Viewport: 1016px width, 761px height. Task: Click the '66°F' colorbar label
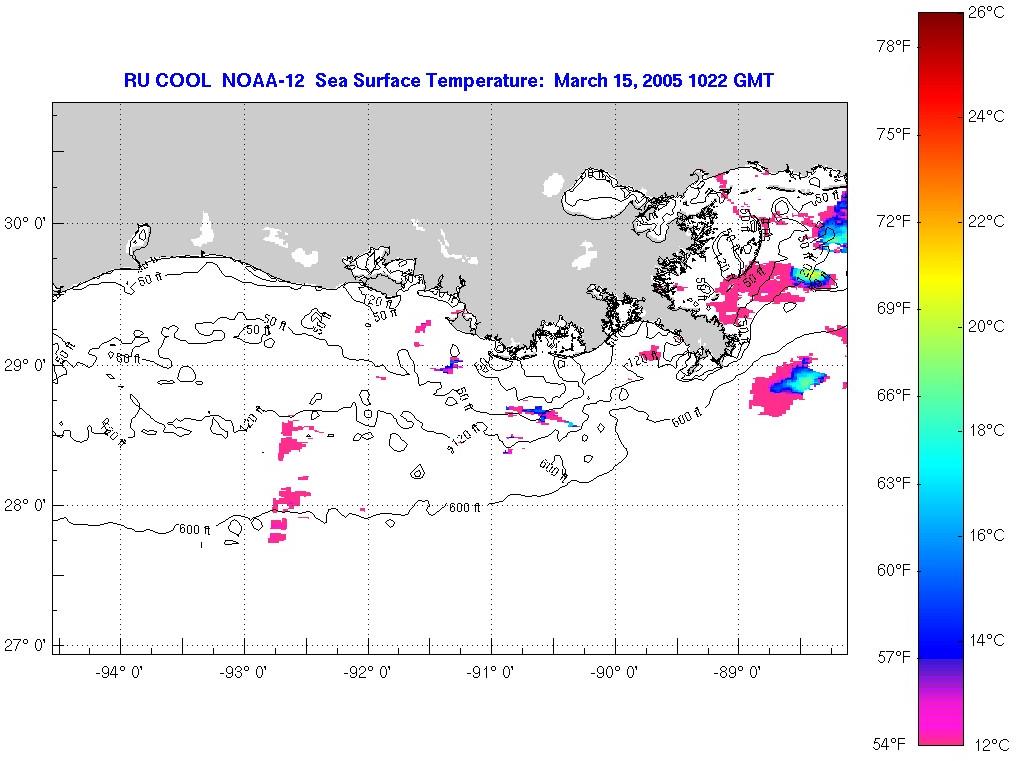click(894, 395)
